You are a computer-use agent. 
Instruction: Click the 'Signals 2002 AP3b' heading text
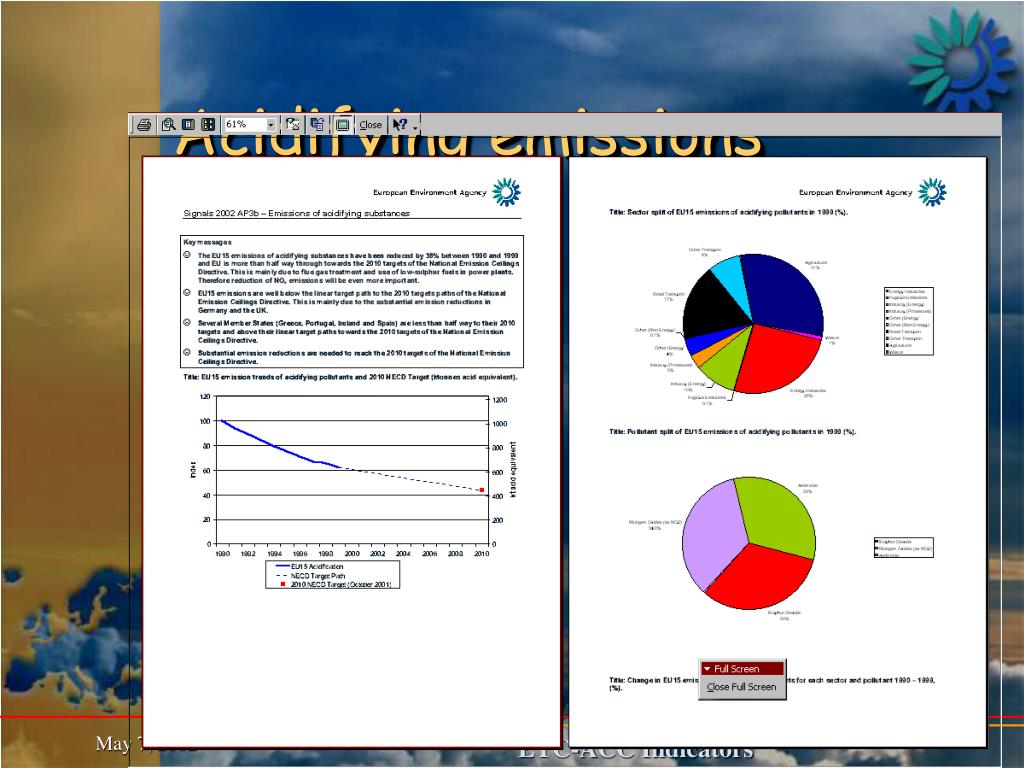296,213
